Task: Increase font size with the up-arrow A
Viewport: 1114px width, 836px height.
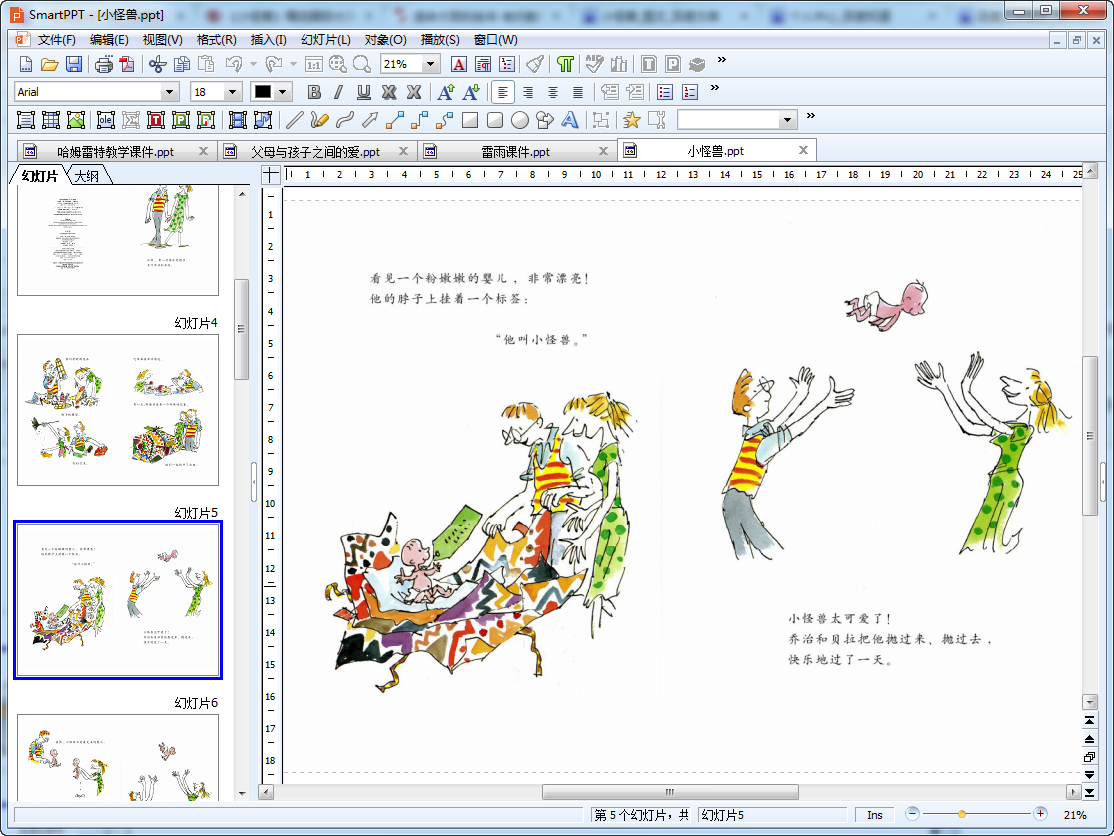Action: tap(446, 92)
